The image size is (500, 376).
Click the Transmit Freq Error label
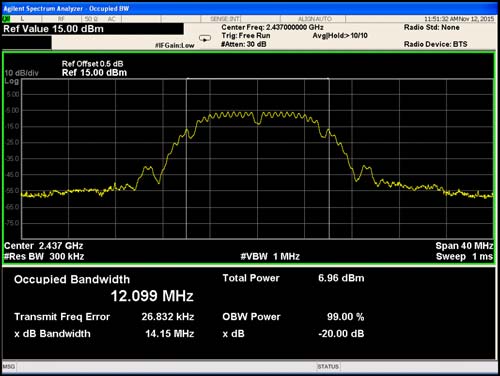pos(62,317)
